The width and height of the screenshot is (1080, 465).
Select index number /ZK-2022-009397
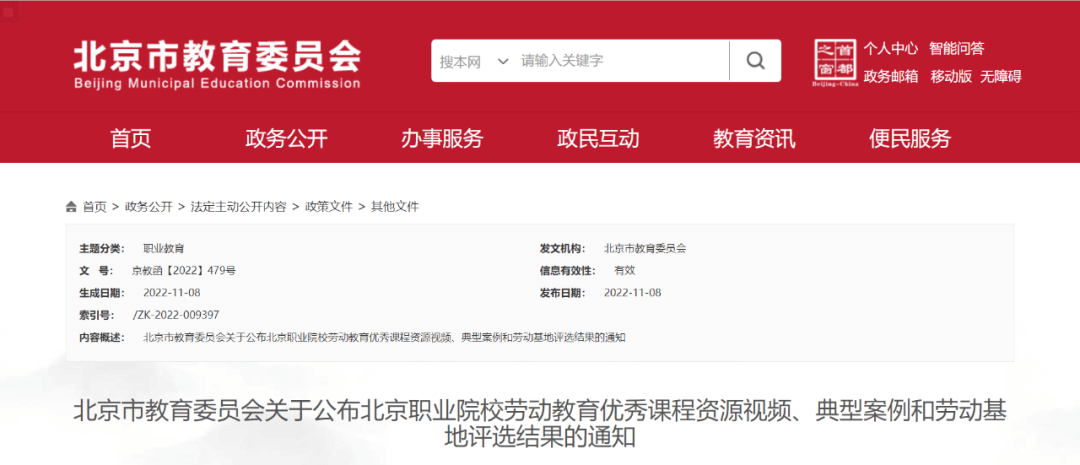176,315
